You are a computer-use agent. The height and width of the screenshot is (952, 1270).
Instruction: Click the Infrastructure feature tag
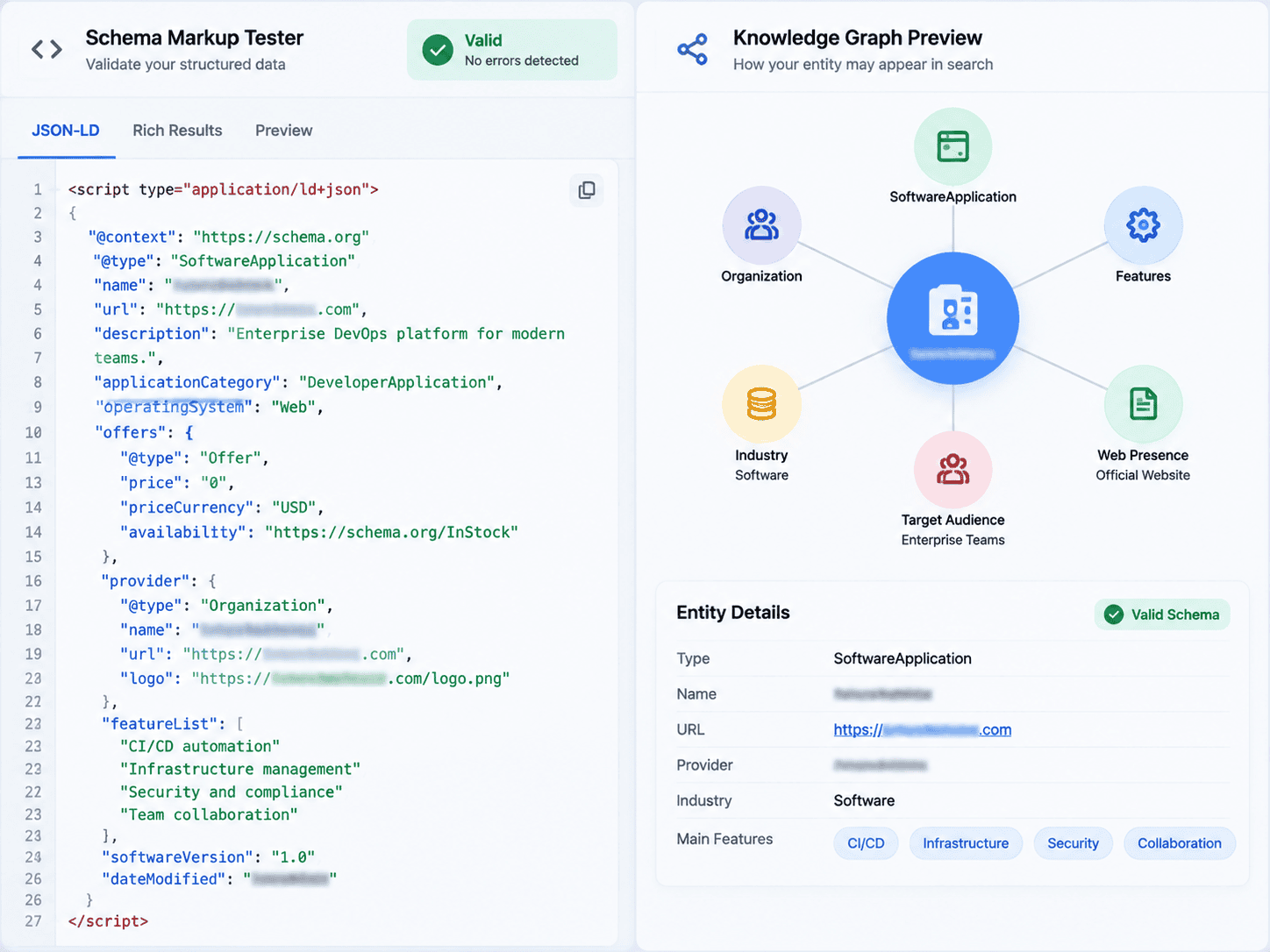coord(966,843)
